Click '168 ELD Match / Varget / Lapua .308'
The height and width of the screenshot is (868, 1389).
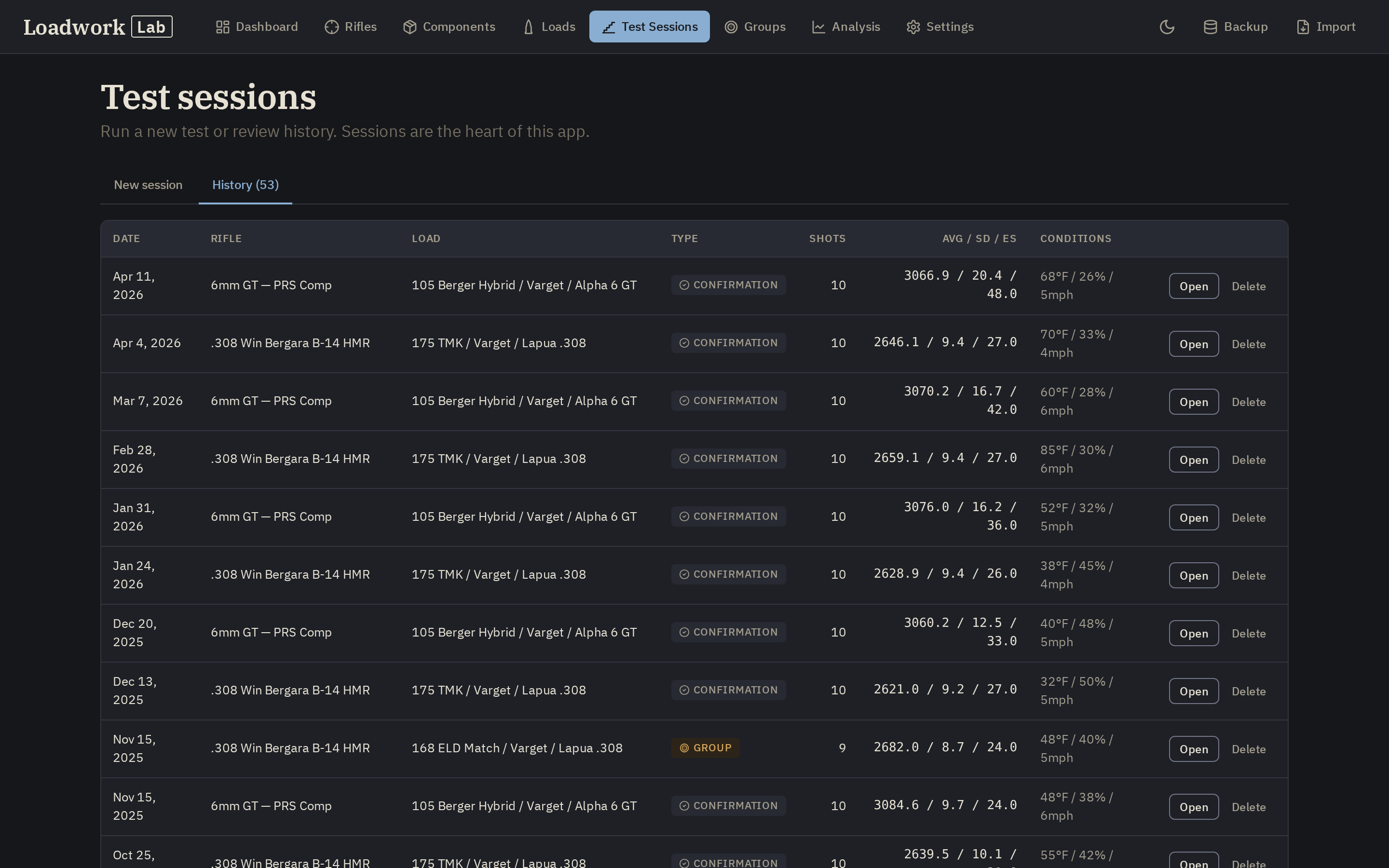tap(517, 748)
